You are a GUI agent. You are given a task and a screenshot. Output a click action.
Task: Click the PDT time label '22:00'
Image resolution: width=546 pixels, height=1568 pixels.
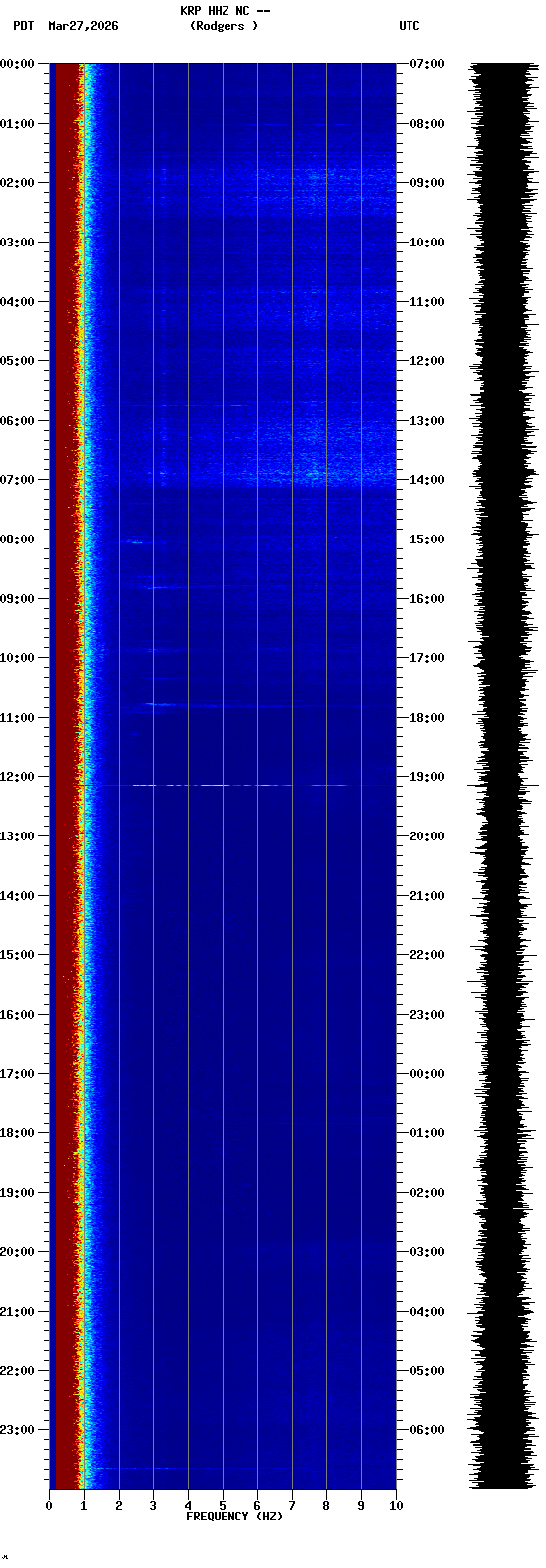click(x=17, y=1371)
